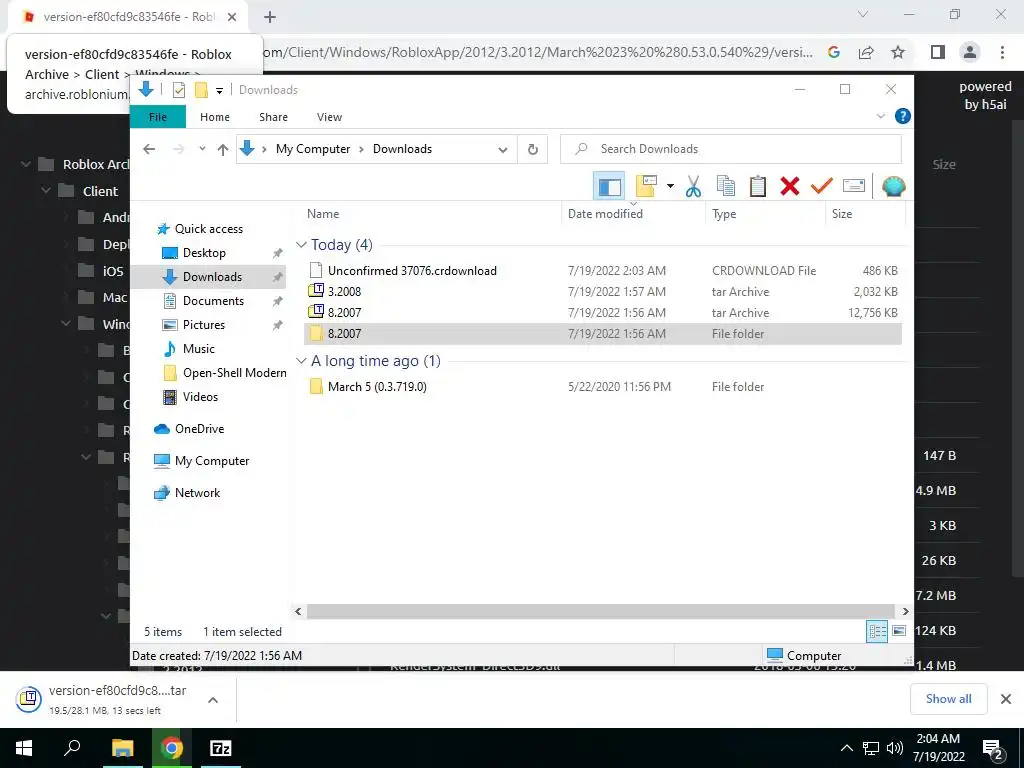This screenshot has width=1024, height=768.
Task: Click the Refresh button in address bar
Action: click(x=533, y=150)
